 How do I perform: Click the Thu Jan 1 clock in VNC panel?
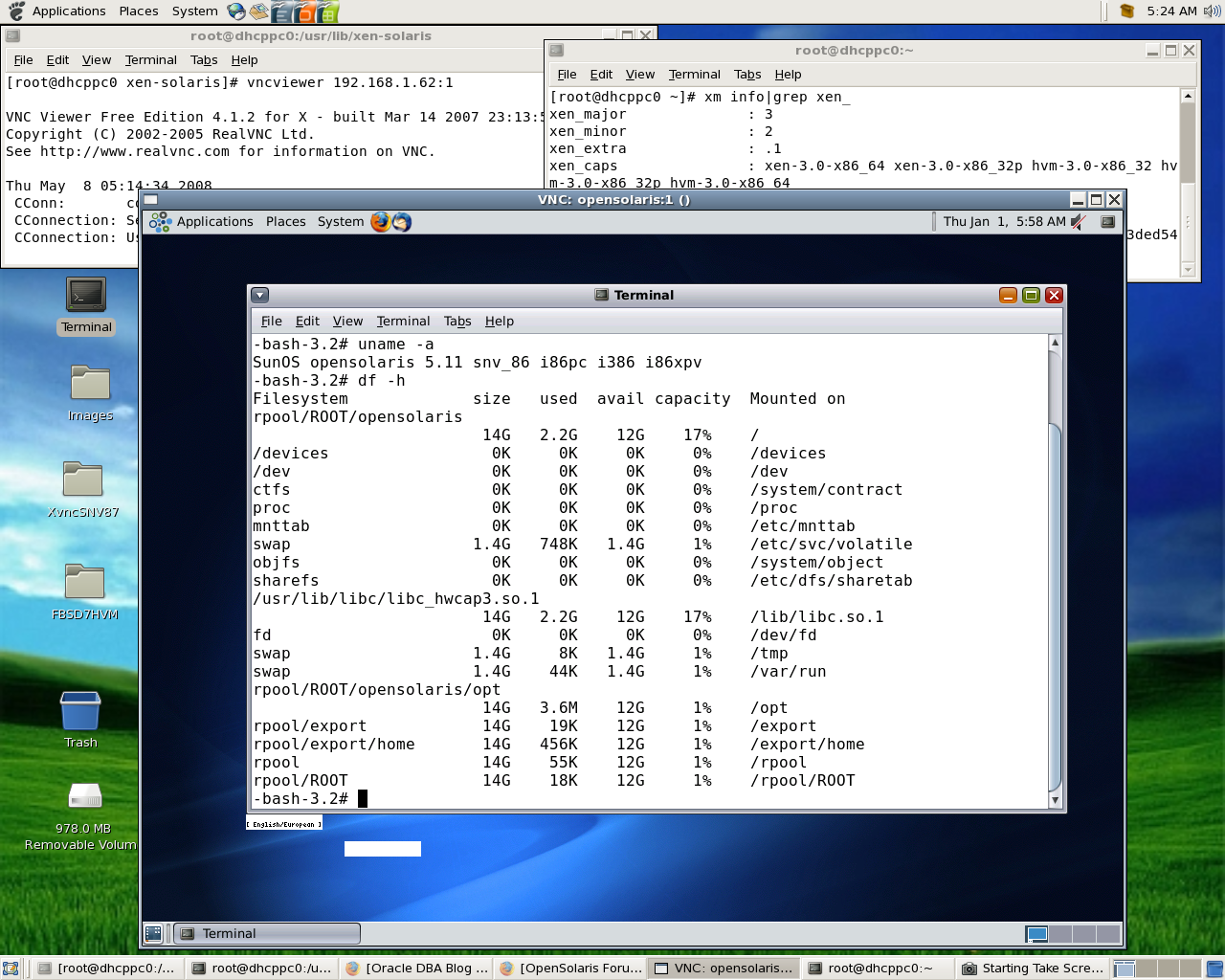pos(1004,222)
